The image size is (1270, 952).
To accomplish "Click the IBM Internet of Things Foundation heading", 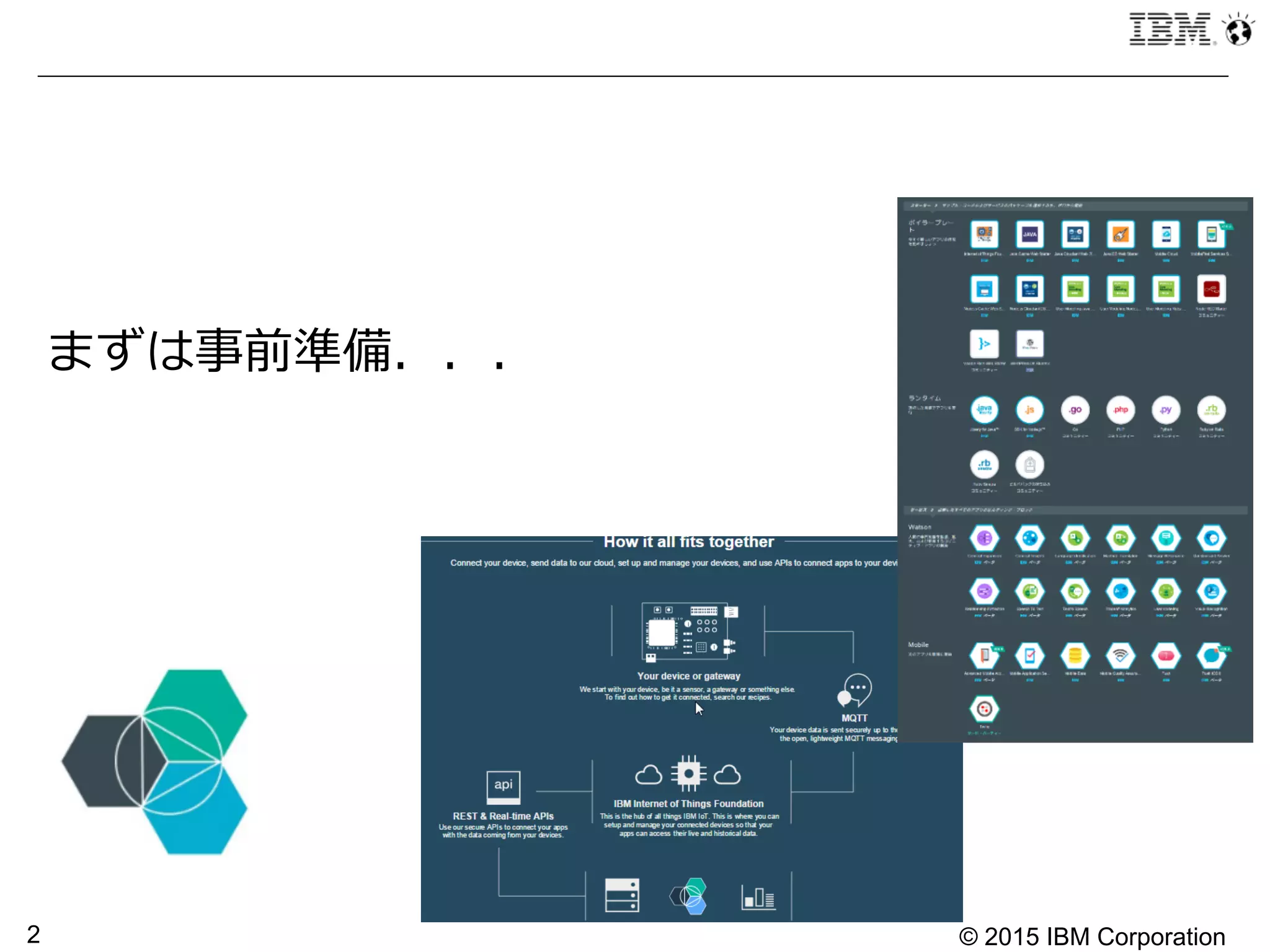I will click(x=688, y=804).
